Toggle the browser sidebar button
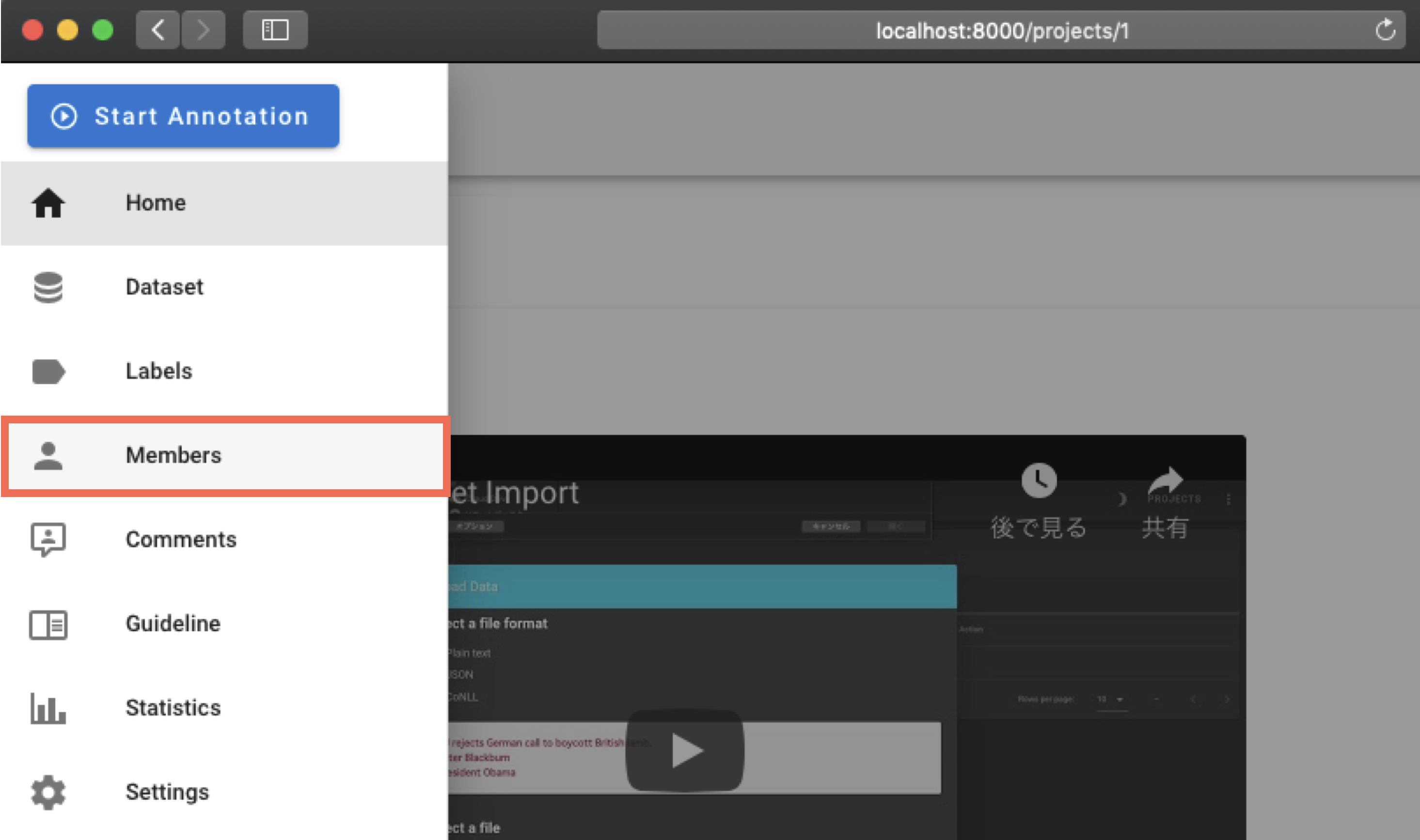This screenshot has width=1420, height=840. point(275,30)
